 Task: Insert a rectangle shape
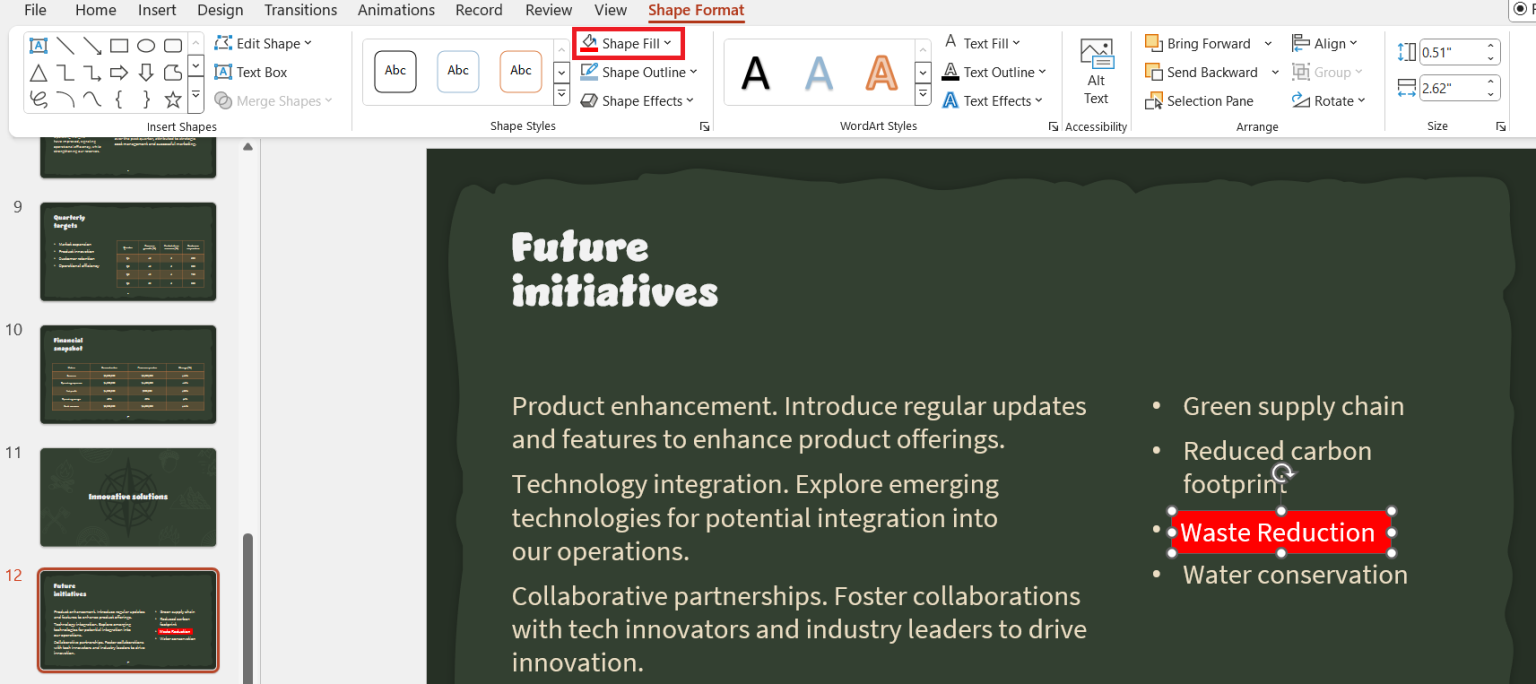[117, 44]
